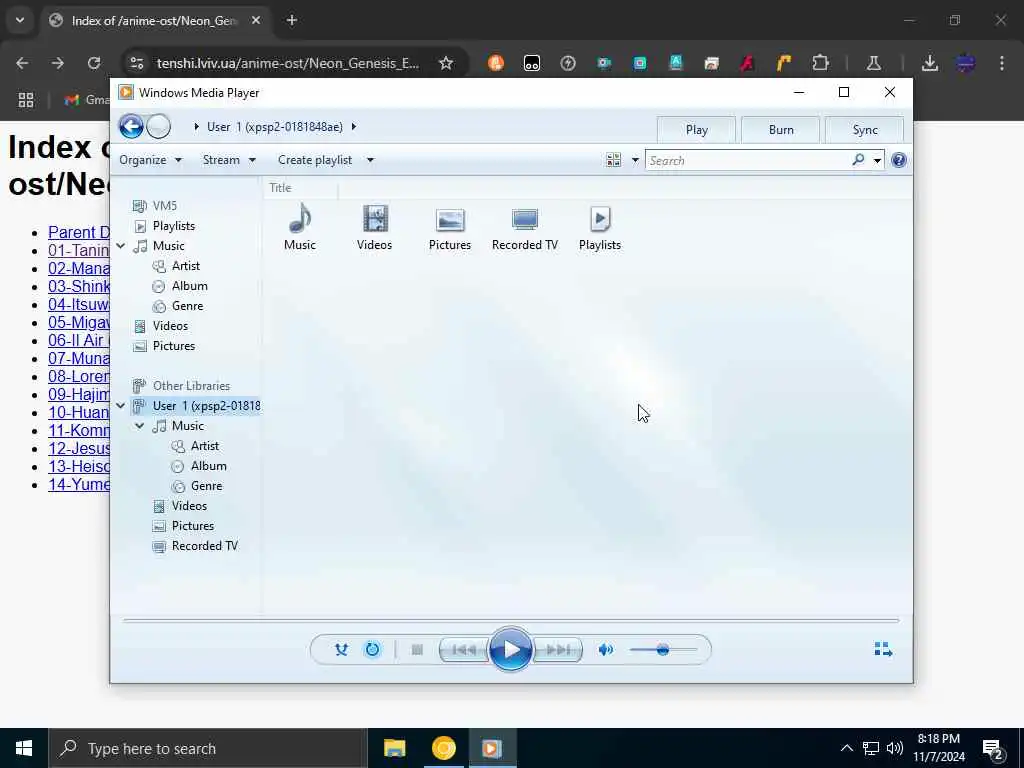Image resolution: width=1024 pixels, height=768 pixels.
Task: Click the view options icon
Action: click(x=613, y=160)
